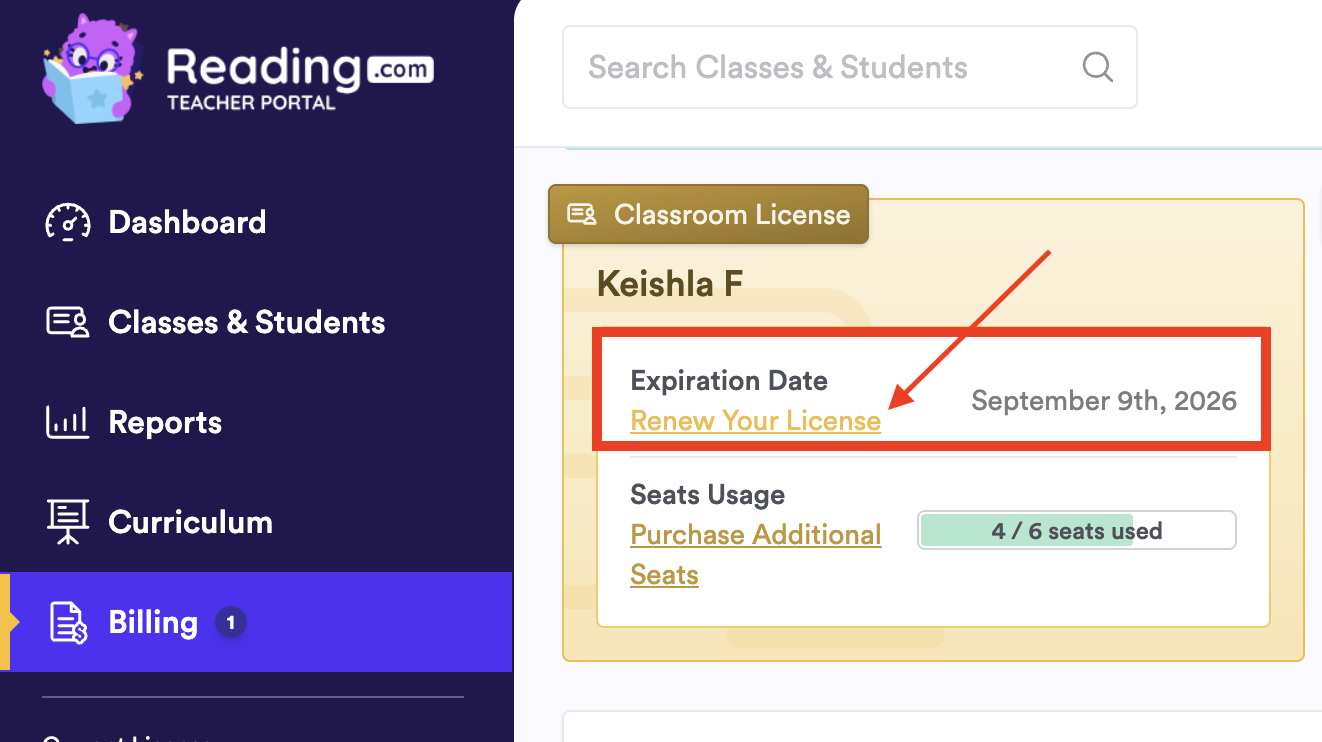Image resolution: width=1322 pixels, height=742 pixels.
Task: Click the seats used progress bar
Action: pyautogui.click(x=1076, y=531)
